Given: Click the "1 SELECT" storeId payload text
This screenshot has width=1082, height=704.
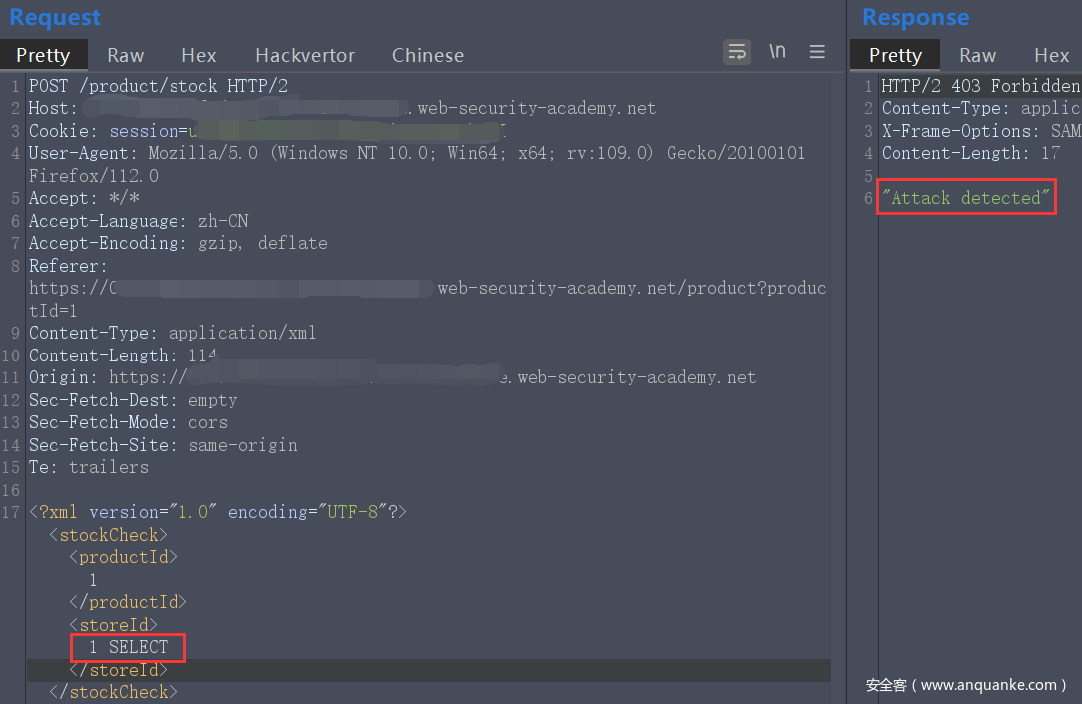Looking at the screenshot, I should pyautogui.click(x=128, y=647).
